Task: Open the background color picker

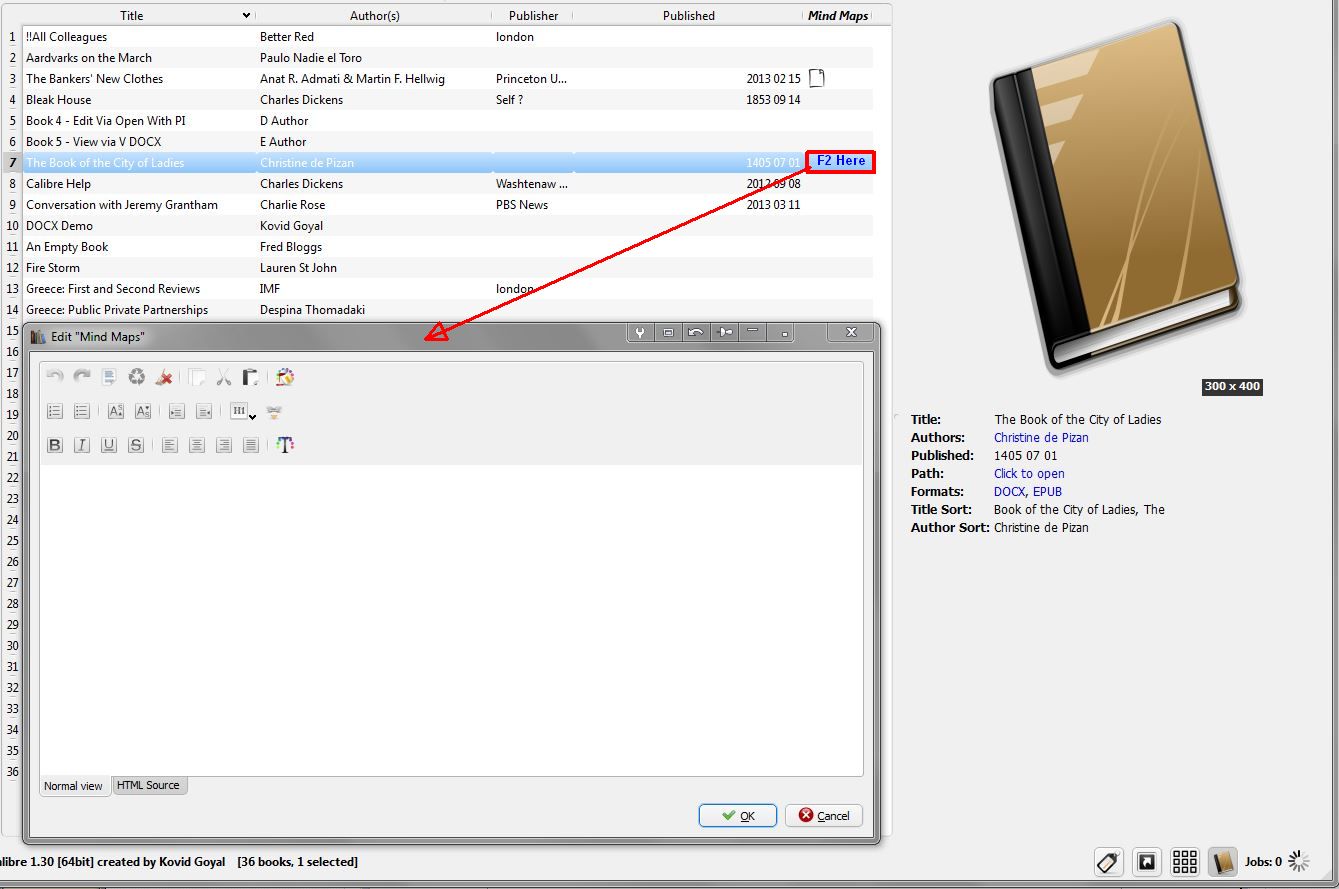Action: pos(285,377)
